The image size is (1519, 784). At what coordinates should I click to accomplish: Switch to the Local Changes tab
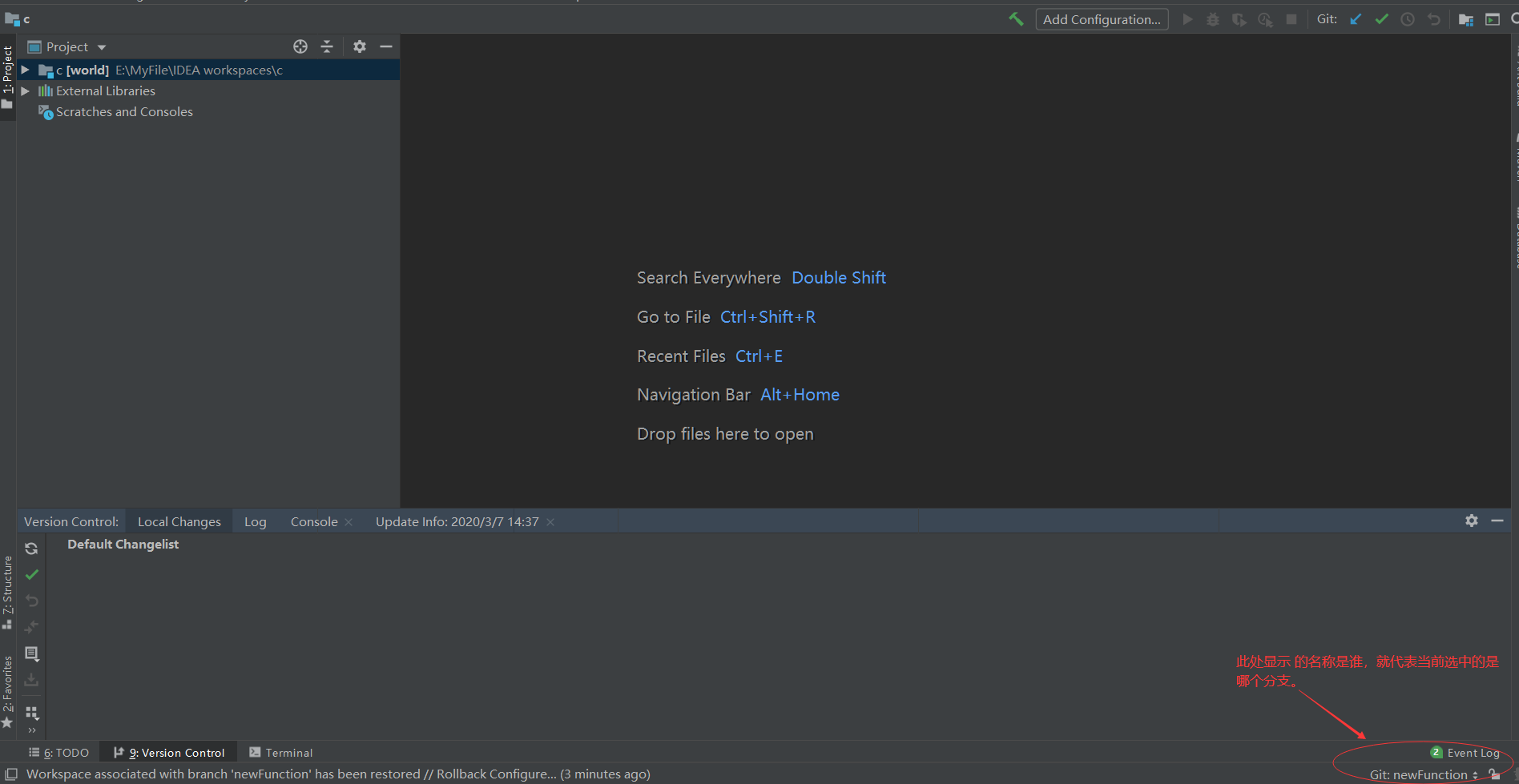179,522
